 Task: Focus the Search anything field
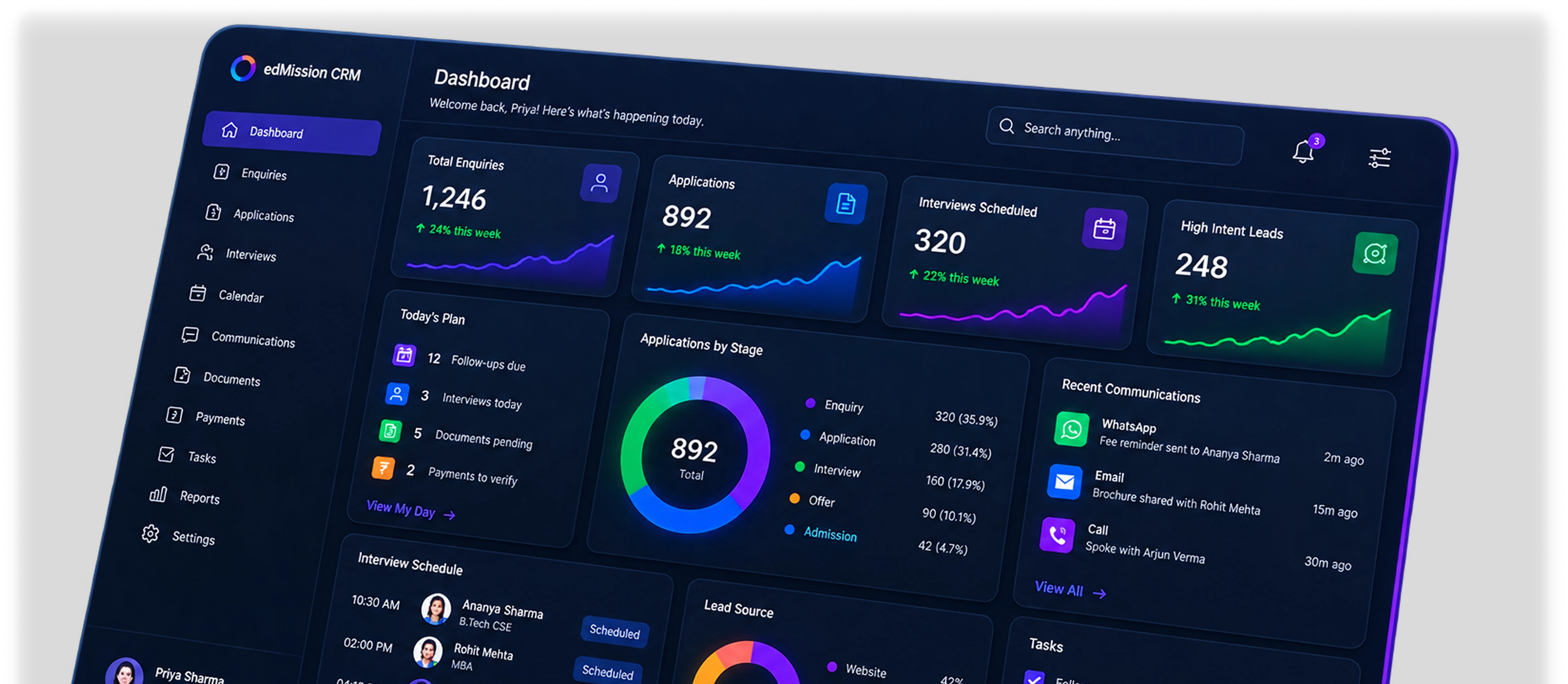click(1115, 135)
